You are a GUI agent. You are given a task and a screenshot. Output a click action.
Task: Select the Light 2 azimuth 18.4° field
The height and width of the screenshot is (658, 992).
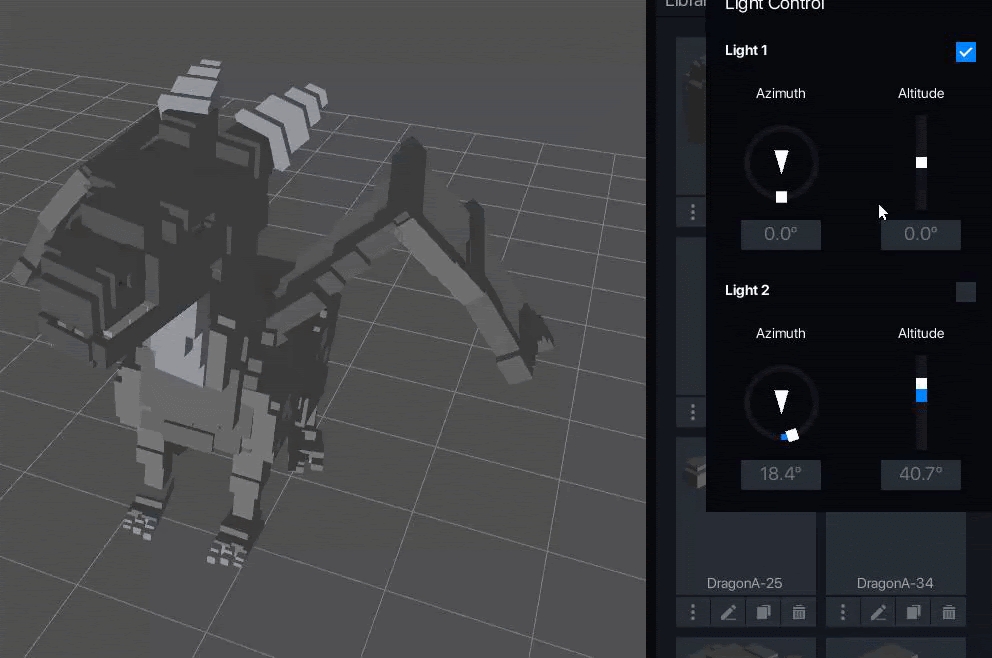[781, 475]
